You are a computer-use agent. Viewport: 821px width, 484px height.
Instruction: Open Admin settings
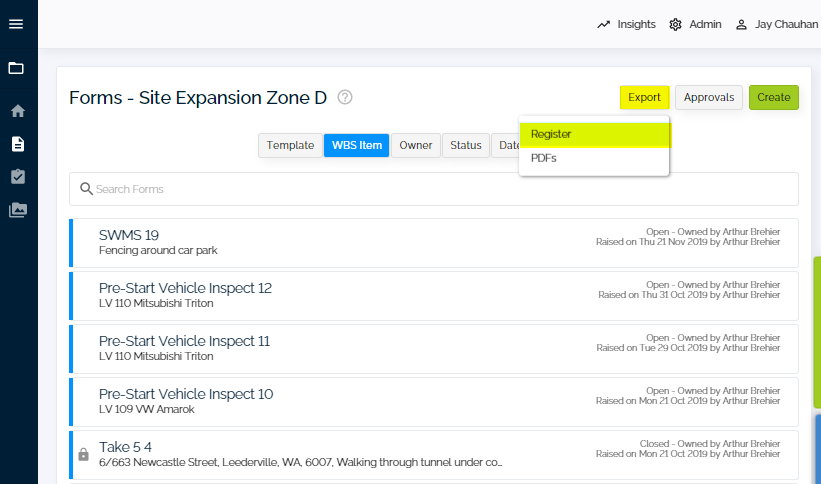pyautogui.click(x=705, y=24)
